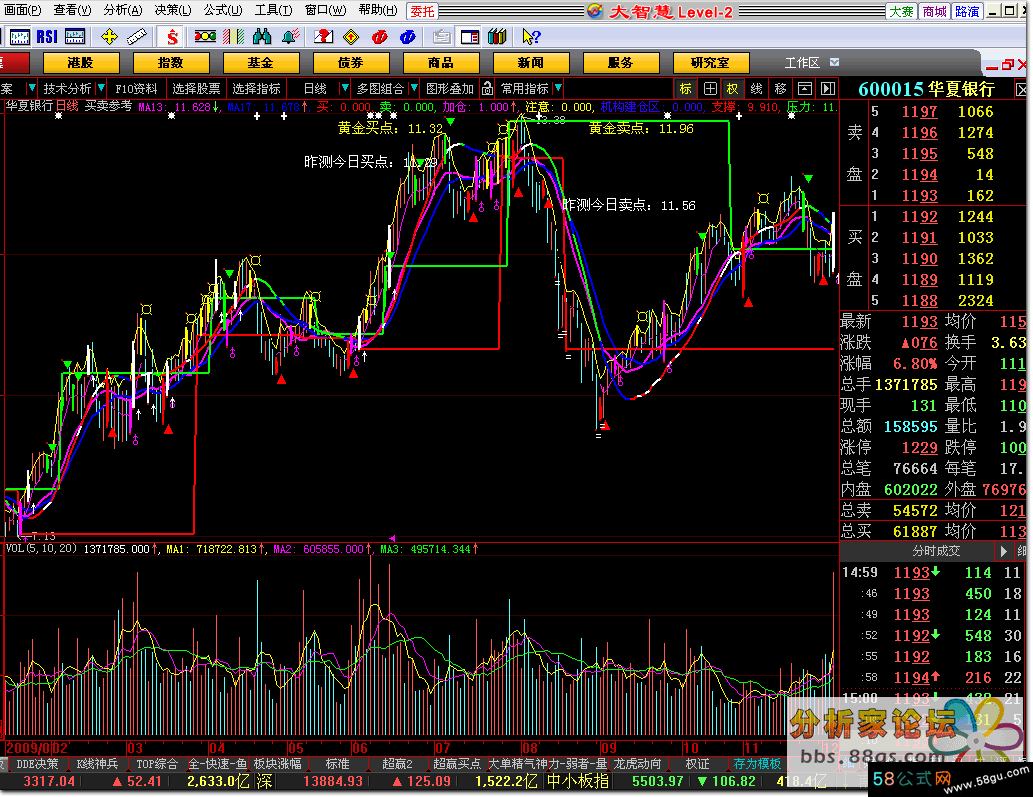
Task: Click the help cursor question-mark icon
Action: 530,37
